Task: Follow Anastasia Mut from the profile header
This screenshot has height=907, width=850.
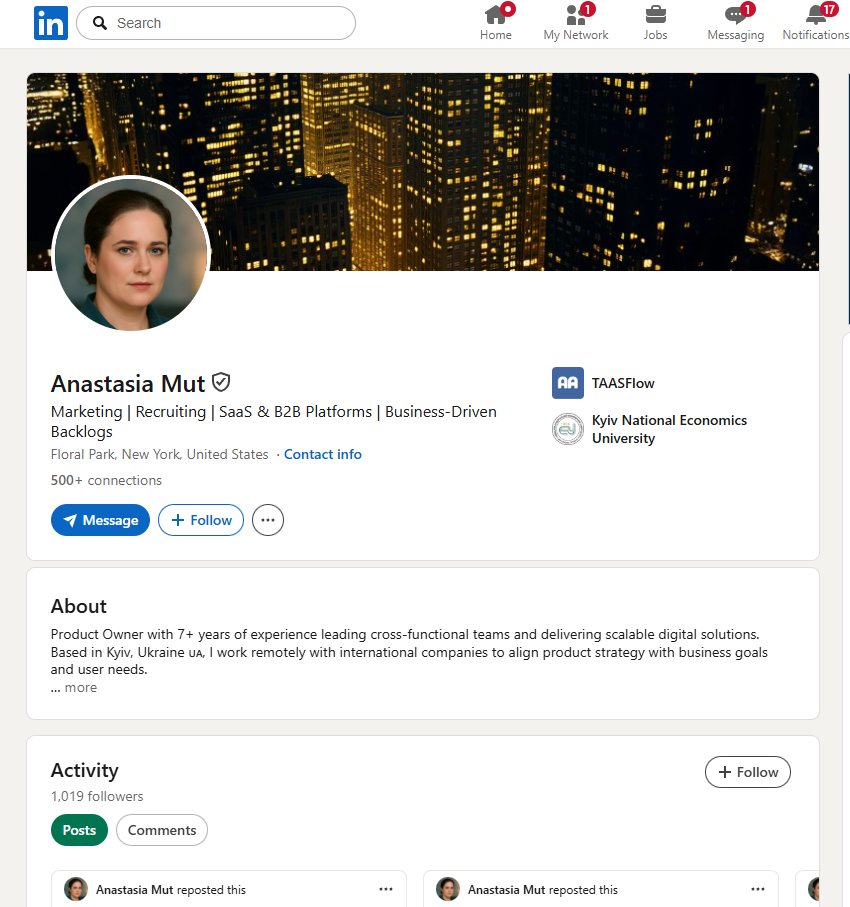Action: [201, 520]
